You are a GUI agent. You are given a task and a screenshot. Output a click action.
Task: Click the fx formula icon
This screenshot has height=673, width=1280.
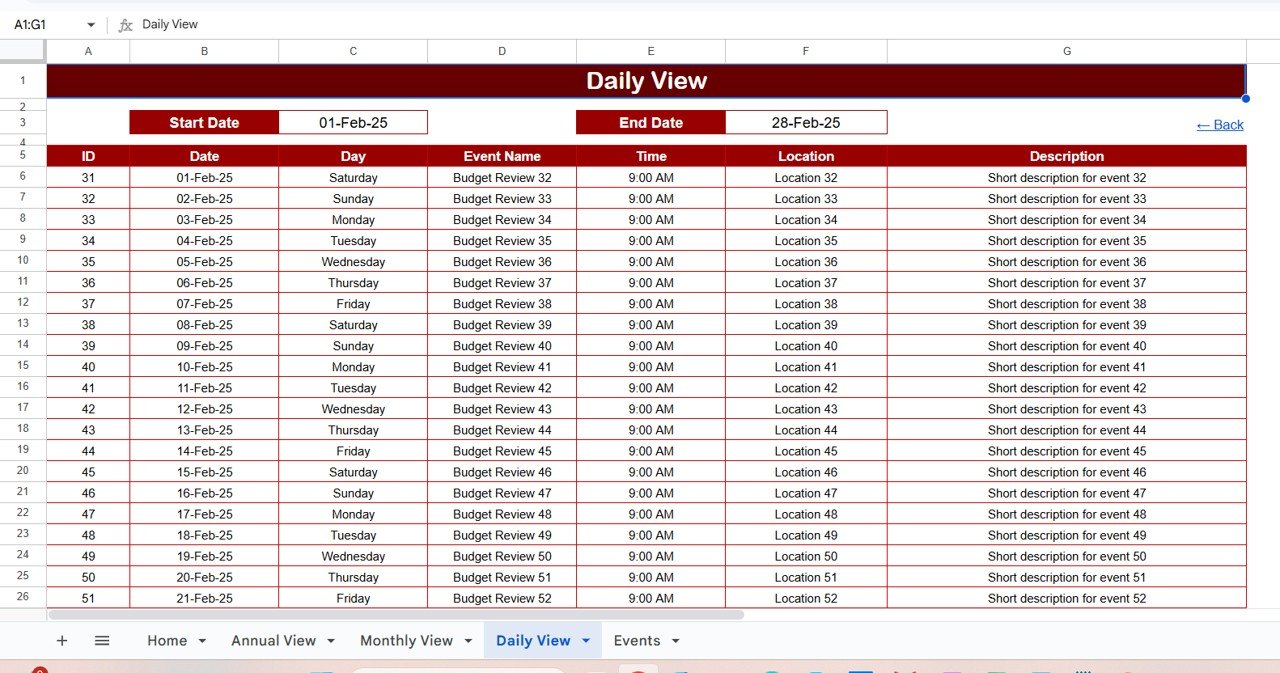pos(125,24)
